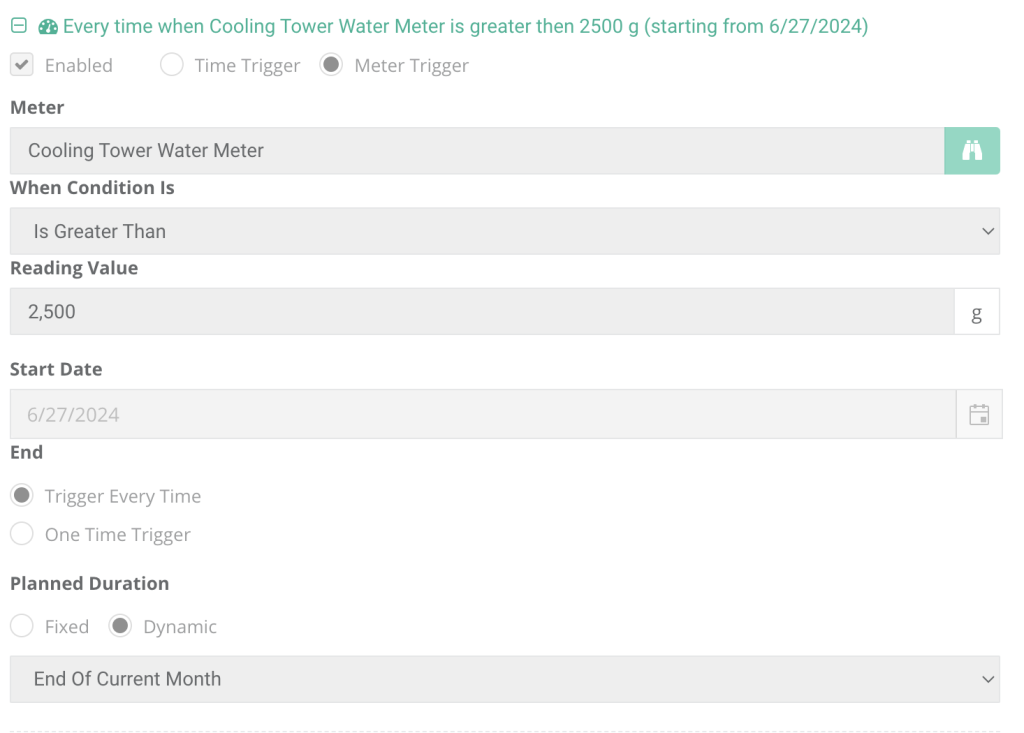
Task: Choose Trigger Every Time option
Action: [x=22, y=496]
